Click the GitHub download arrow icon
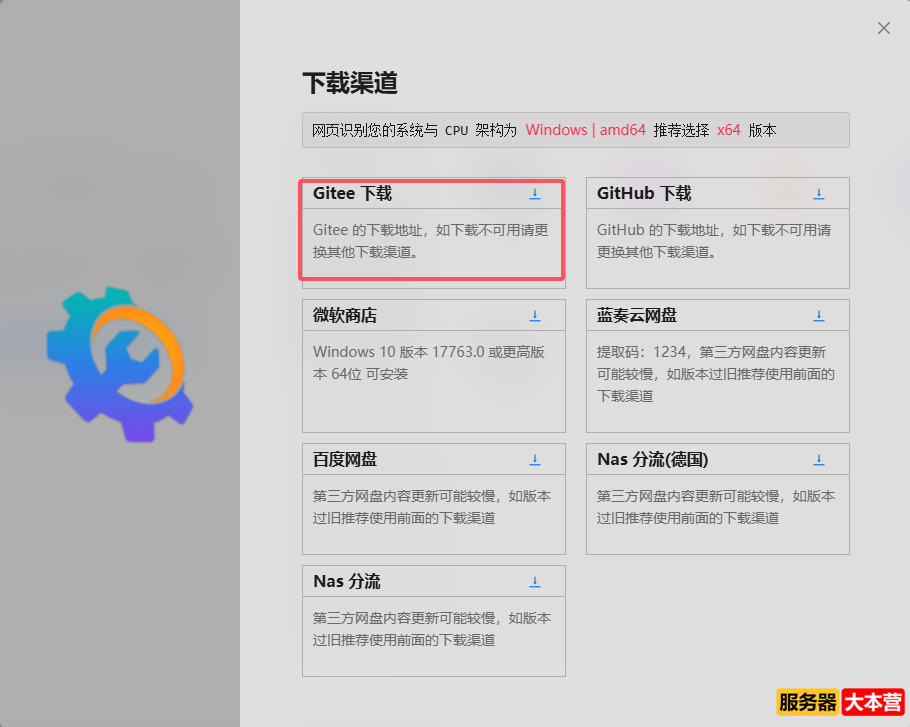Viewport: 910px width, 727px height. click(x=818, y=194)
